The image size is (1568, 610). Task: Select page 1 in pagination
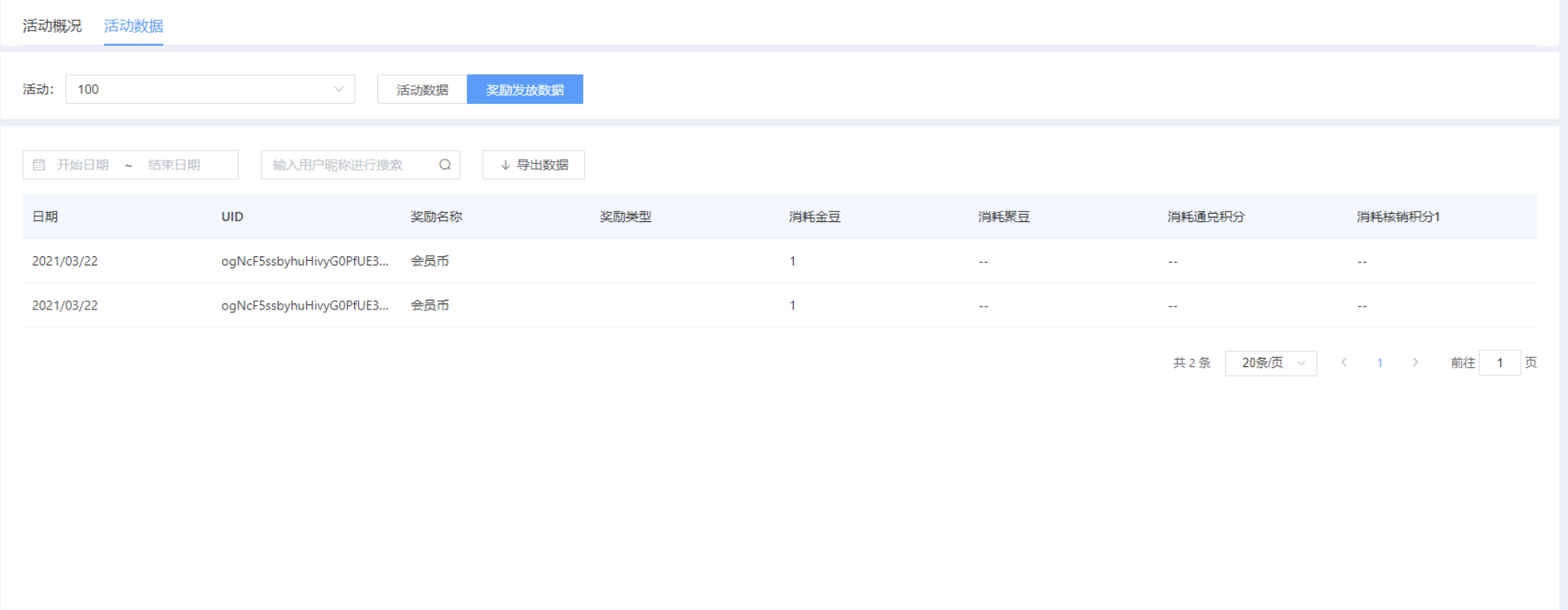coord(1380,363)
